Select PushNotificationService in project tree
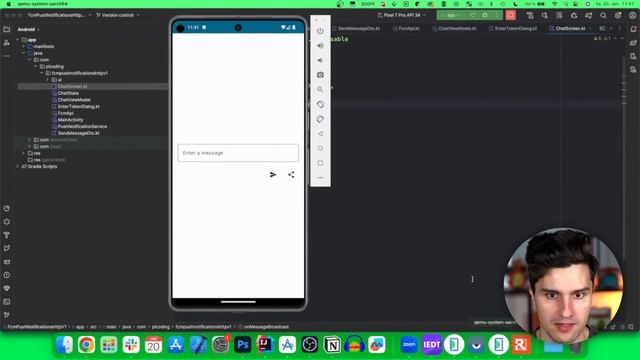The height and width of the screenshot is (360, 640). [x=79, y=127]
